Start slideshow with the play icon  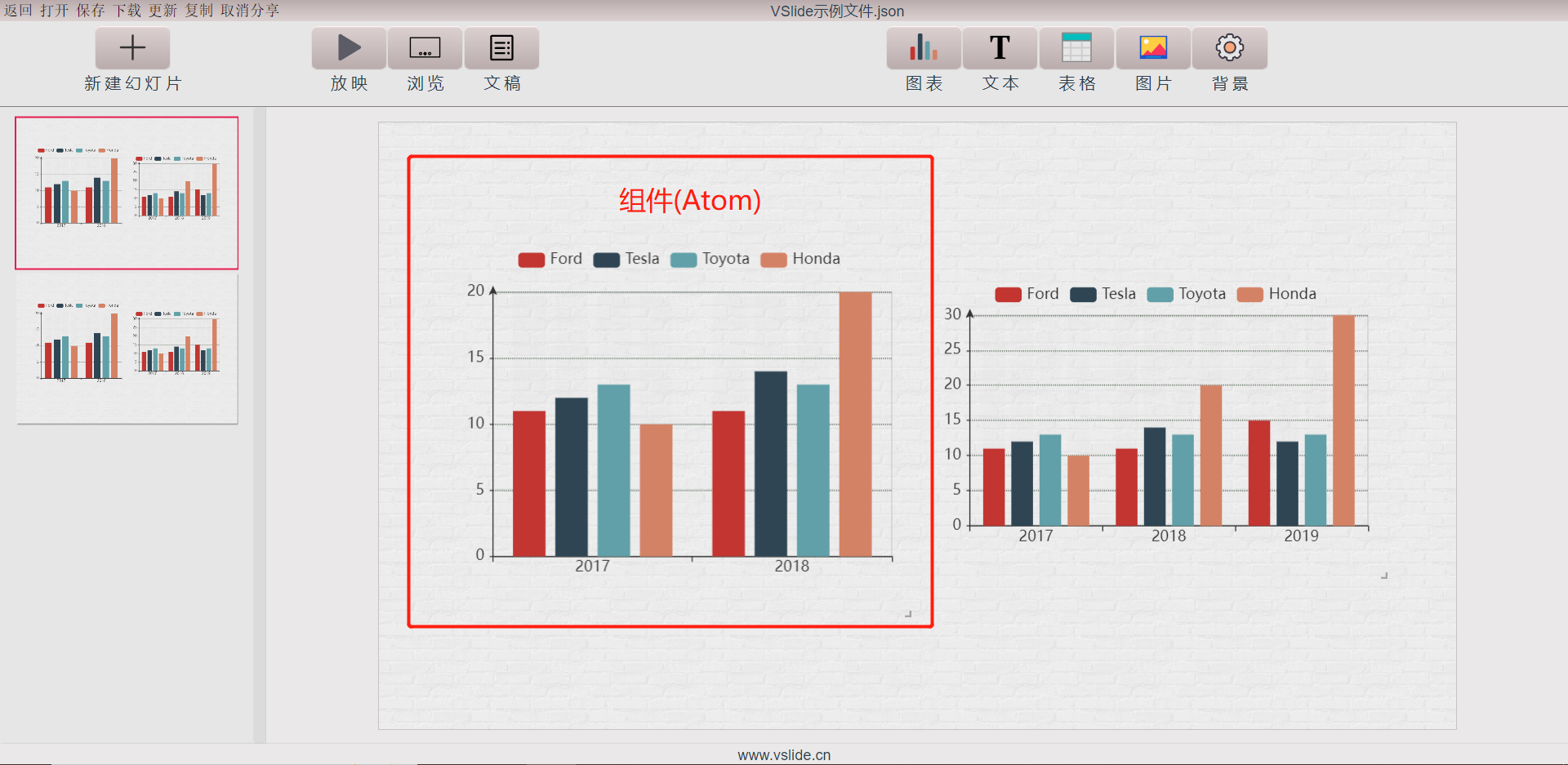pyautogui.click(x=349, y=48)
